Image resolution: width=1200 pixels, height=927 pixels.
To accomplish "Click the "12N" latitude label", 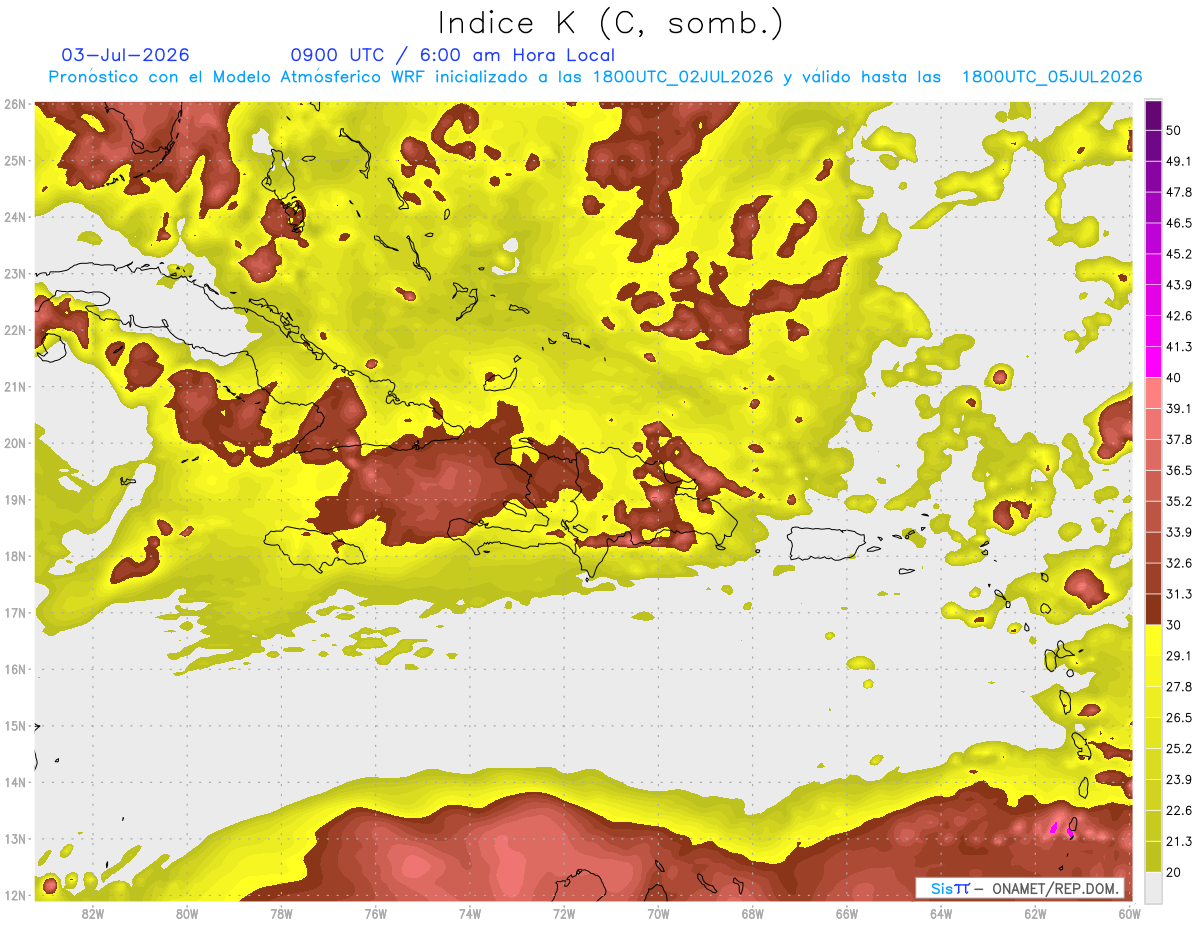I will pyautogui.click(x=15, y=895).
